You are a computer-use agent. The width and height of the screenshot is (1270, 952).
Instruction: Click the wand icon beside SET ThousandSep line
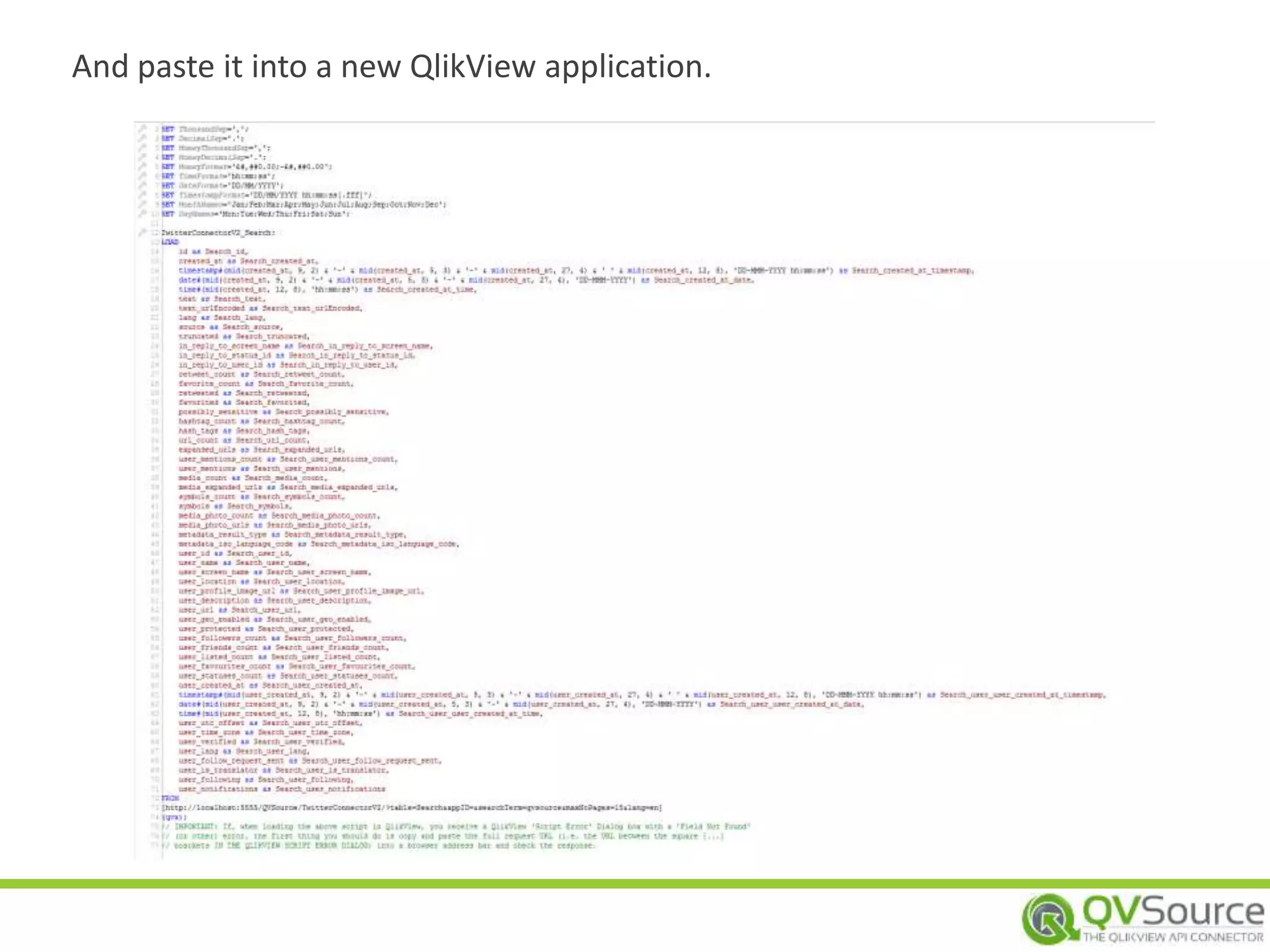tap(142, 130)
